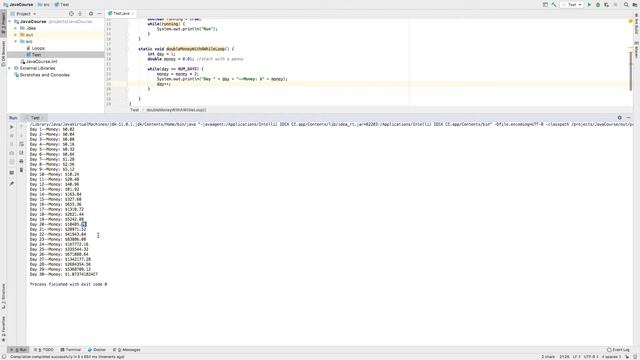The width and height of the screenshot is (640, 360).
Task: Click 'Process finished with exit code 0' text
Action: click(x=68, y=284)
